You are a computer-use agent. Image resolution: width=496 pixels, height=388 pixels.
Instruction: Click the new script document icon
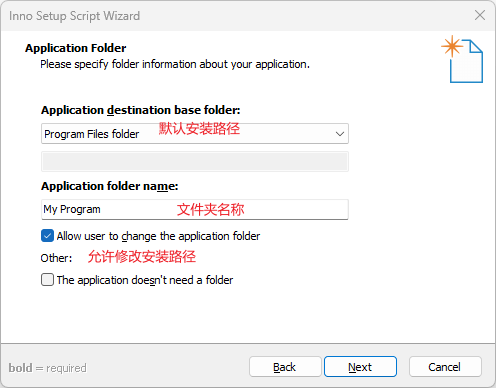click(x=462, y=59)
